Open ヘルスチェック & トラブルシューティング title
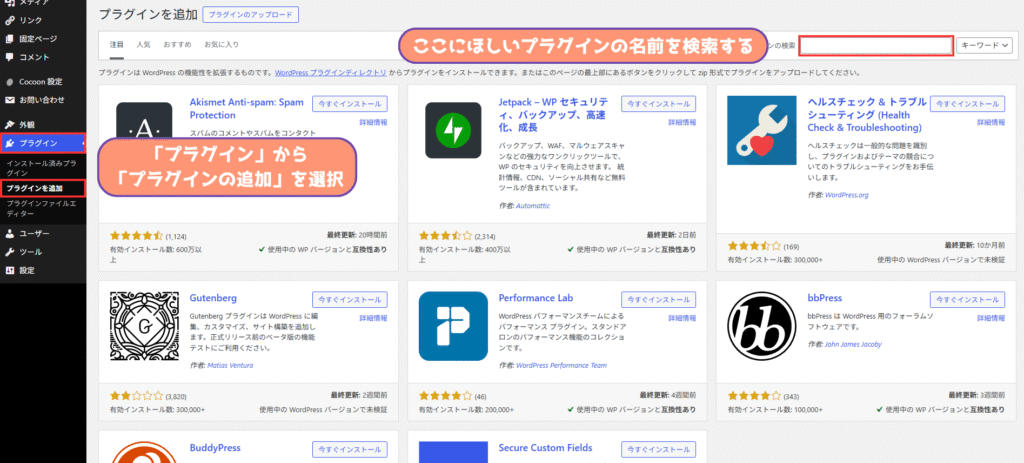 pyautogui.click(x=867, y=115)
